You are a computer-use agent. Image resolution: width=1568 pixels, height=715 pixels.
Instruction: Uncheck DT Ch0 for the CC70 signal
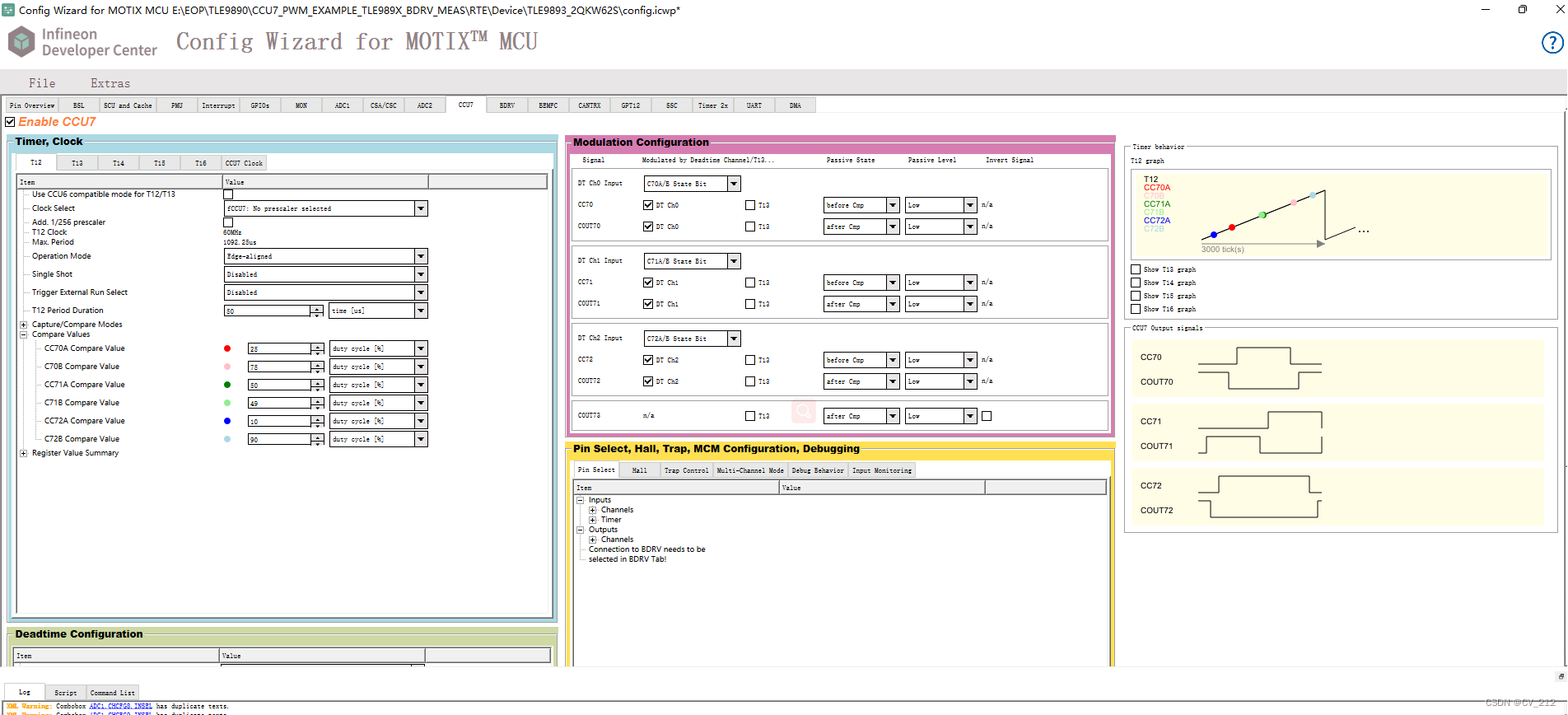pos(648,205)
